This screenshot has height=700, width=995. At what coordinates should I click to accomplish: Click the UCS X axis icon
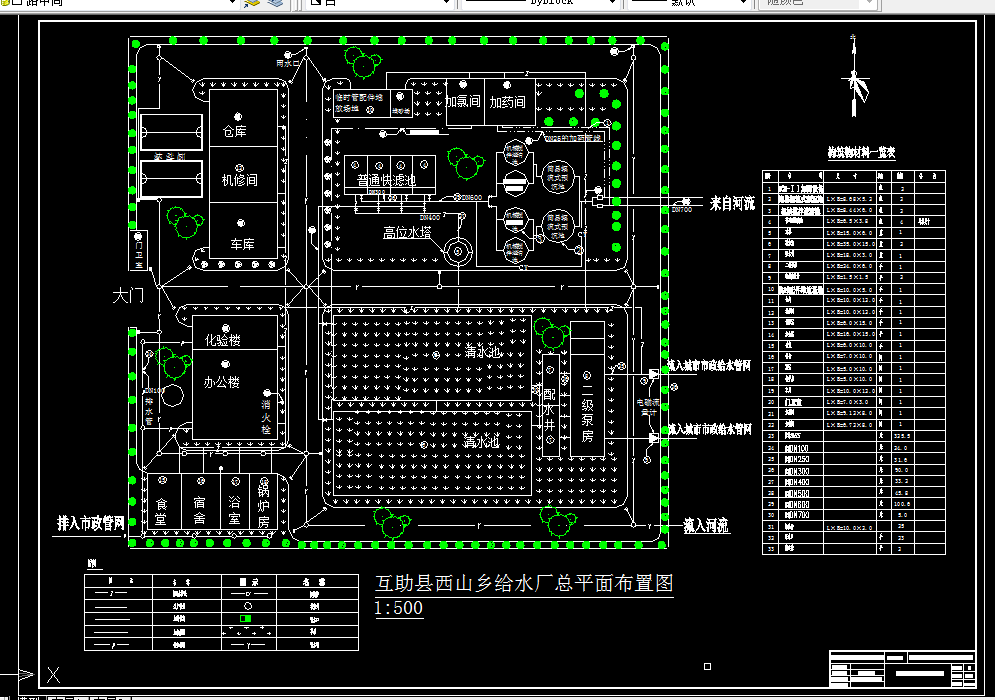click(x=53, y=675)
